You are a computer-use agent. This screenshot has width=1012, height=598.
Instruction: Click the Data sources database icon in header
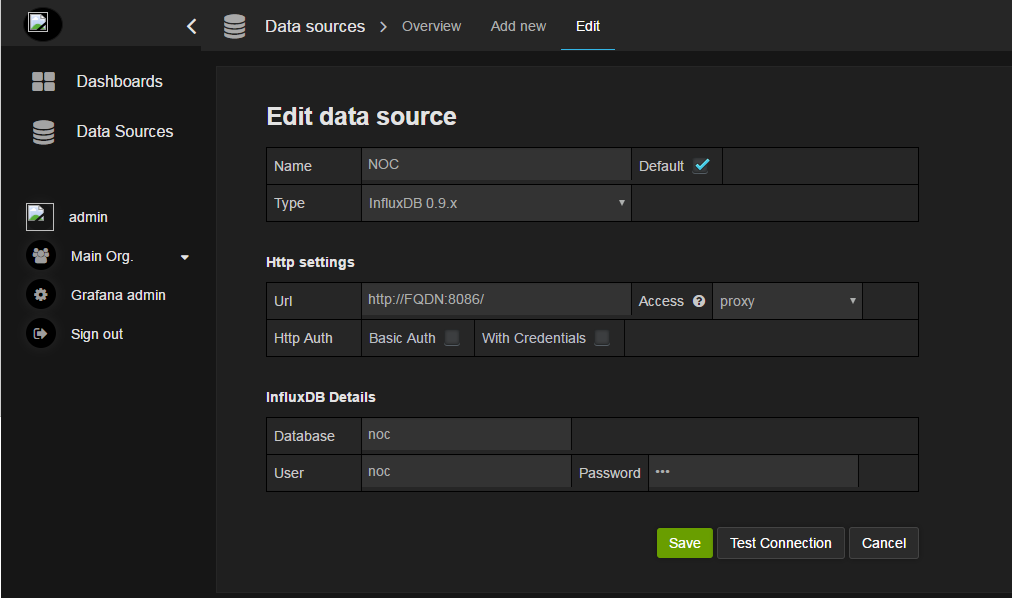[x=235, y=27]
